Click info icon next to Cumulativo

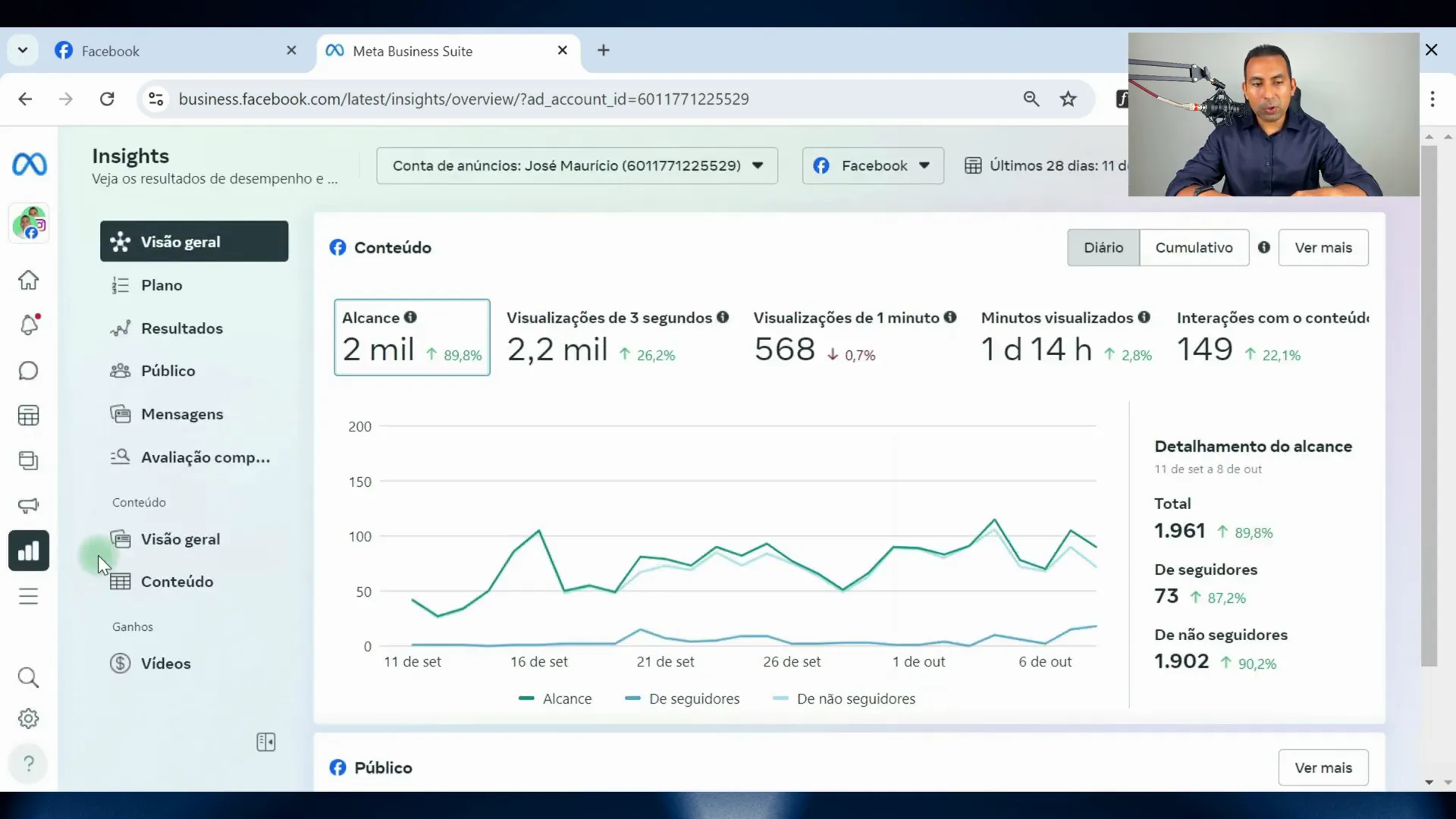pos(1264,247)
